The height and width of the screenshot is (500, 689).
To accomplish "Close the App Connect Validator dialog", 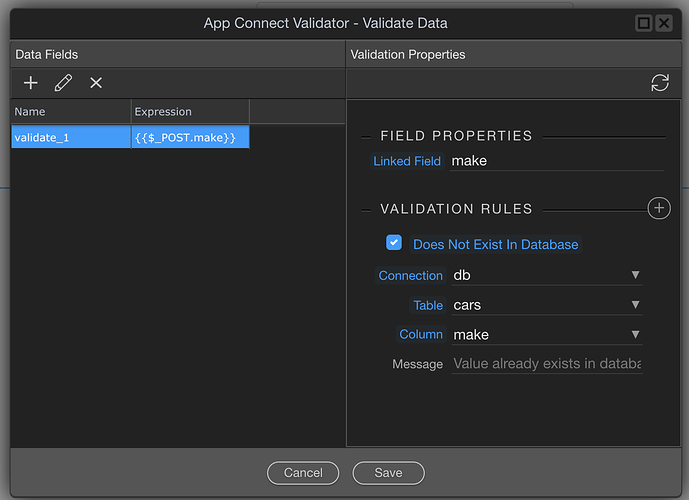I will [x=664, y=23].
